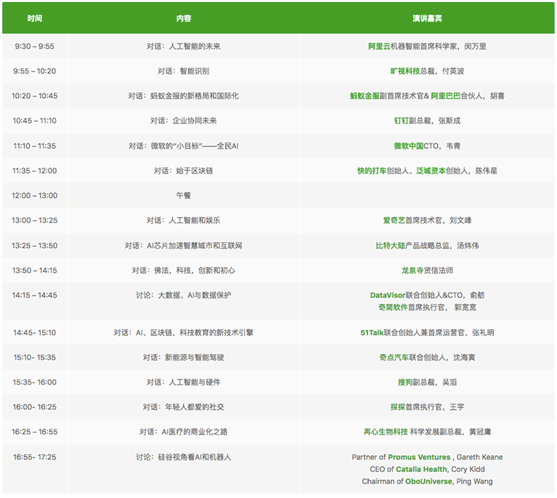Screen dimensions: 557x498
Task: Click the topic 对话：企业协同未来
Action: pyautogui.click(x=183, y=120)
